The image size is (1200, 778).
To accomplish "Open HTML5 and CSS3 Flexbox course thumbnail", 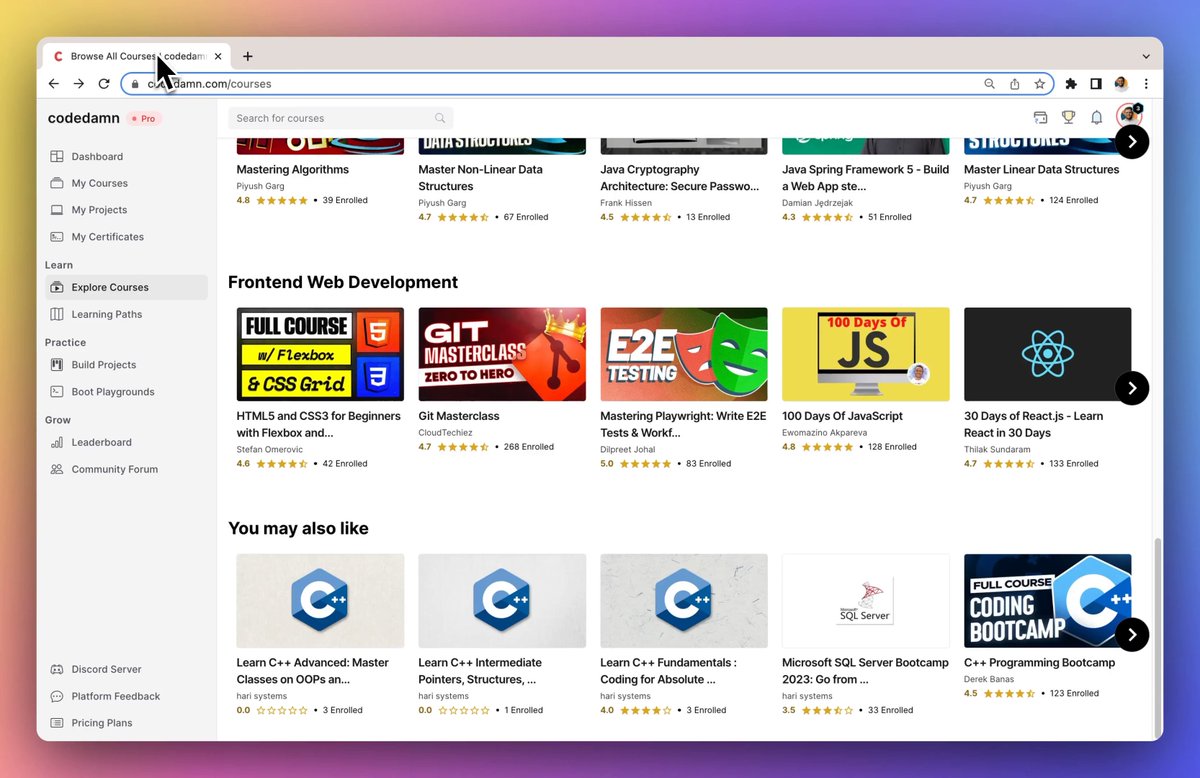I will [320, 354].
